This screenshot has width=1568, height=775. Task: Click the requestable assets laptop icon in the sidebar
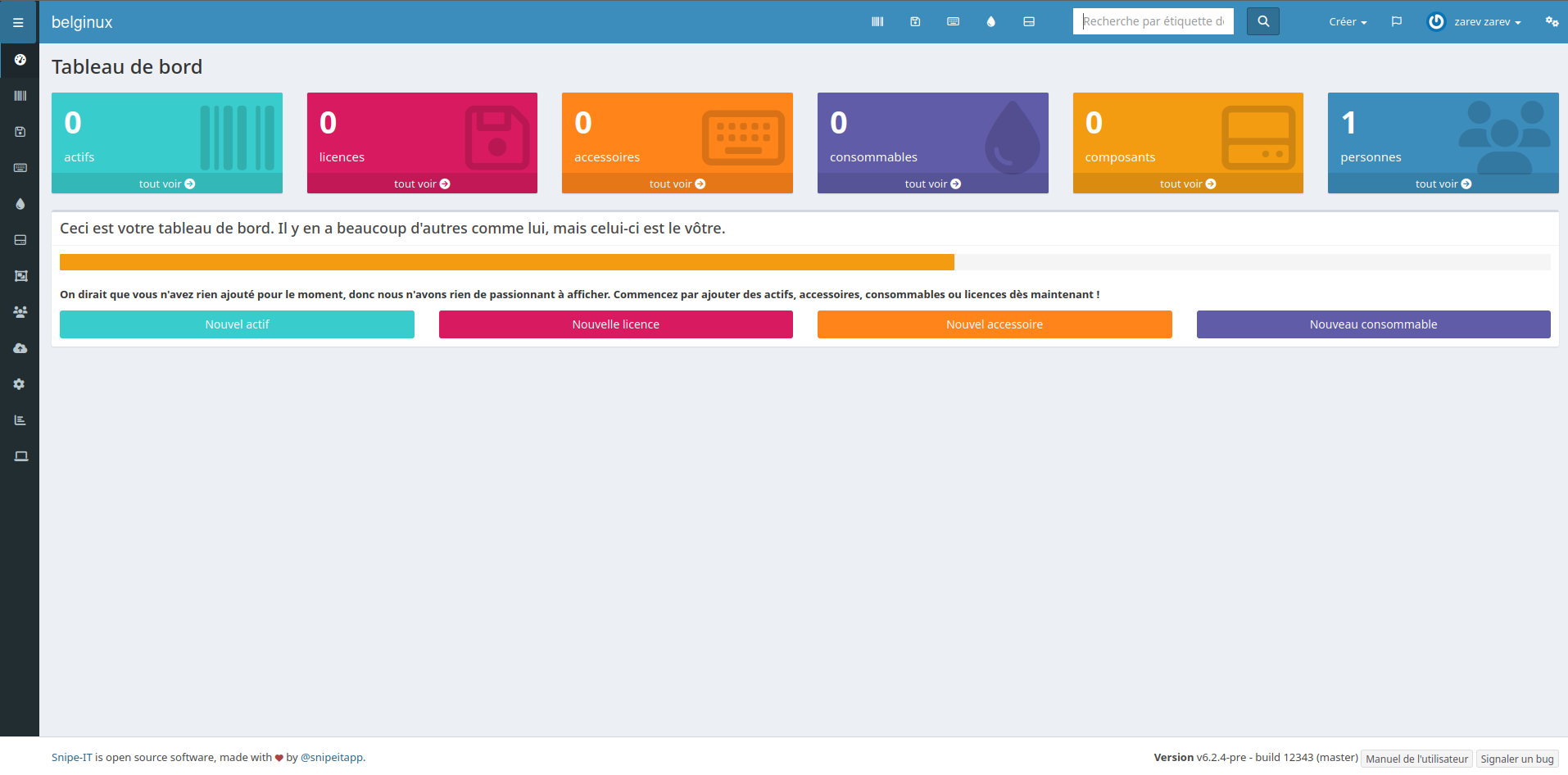point(19,456)
